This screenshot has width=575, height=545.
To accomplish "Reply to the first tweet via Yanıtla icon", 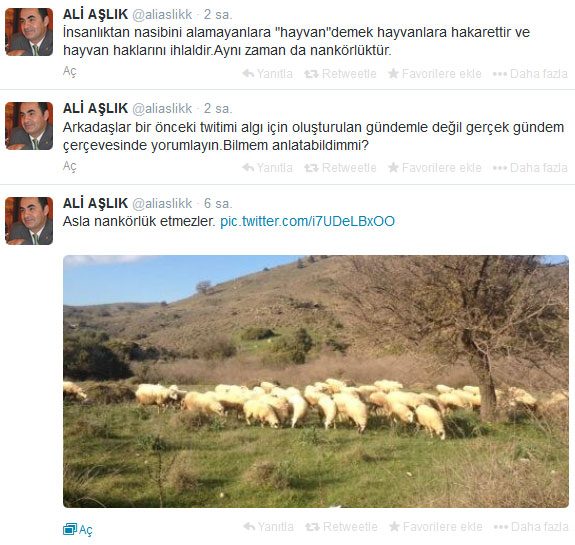I will (x=268, y=74).
